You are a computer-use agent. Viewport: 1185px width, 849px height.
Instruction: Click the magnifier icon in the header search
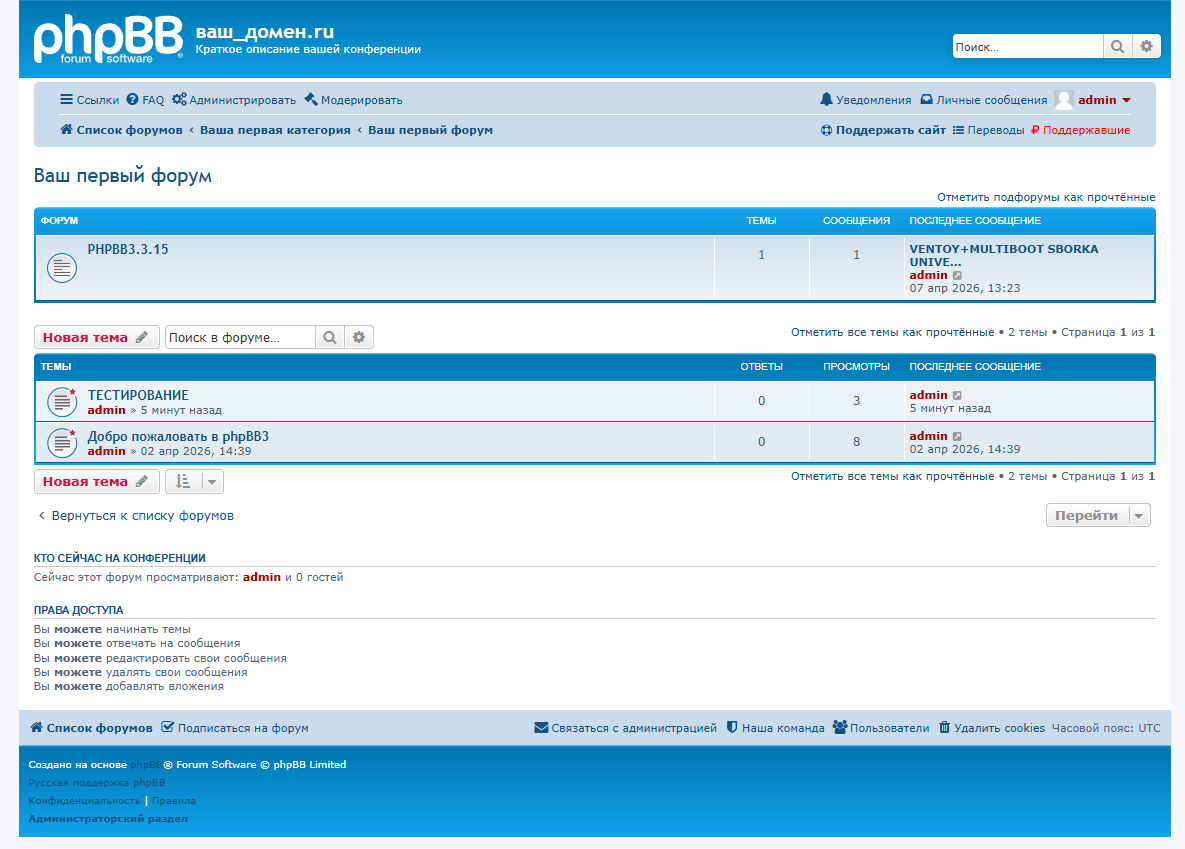[1117, 46]
